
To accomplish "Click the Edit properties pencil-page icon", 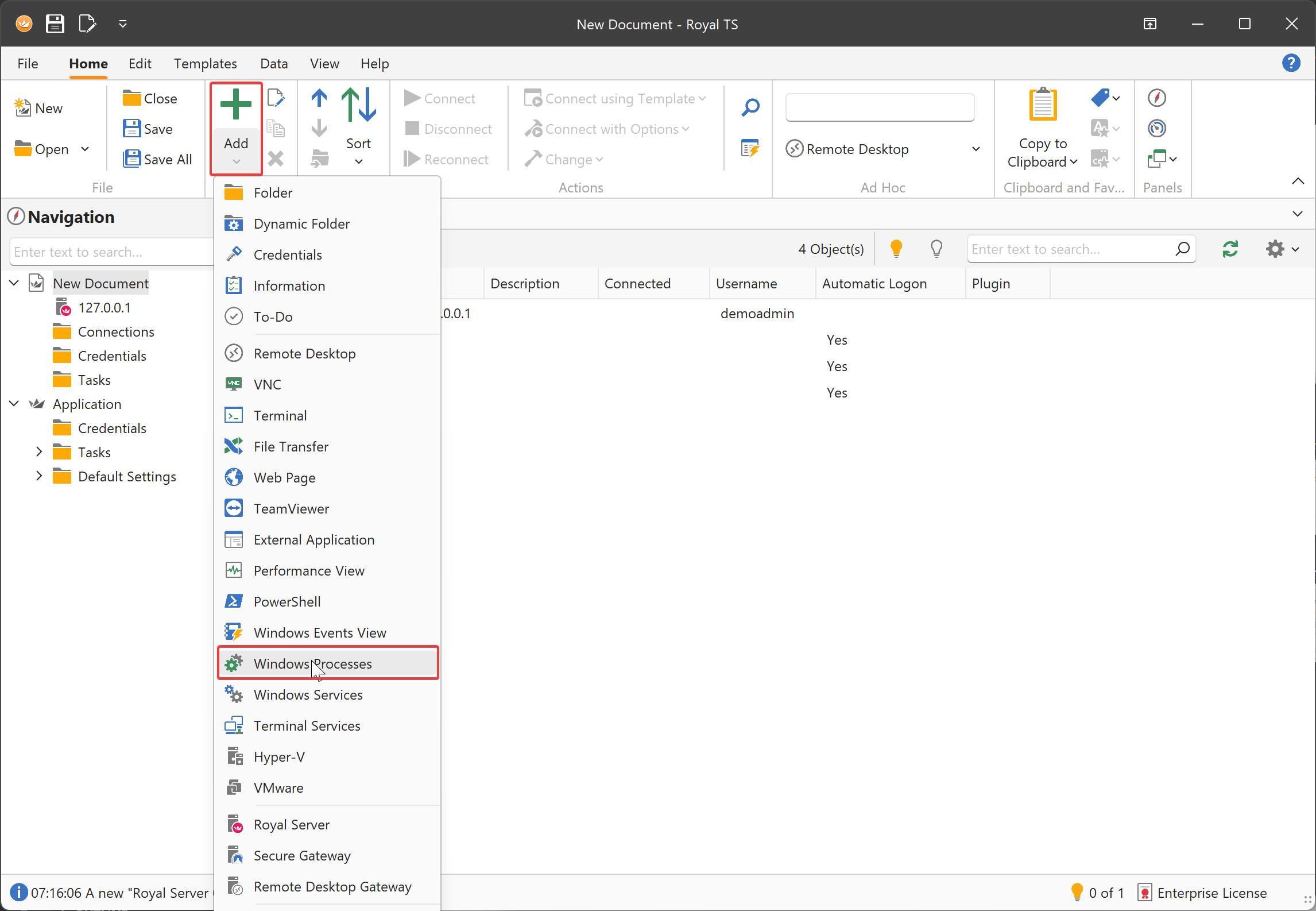I will click(276, 98).
